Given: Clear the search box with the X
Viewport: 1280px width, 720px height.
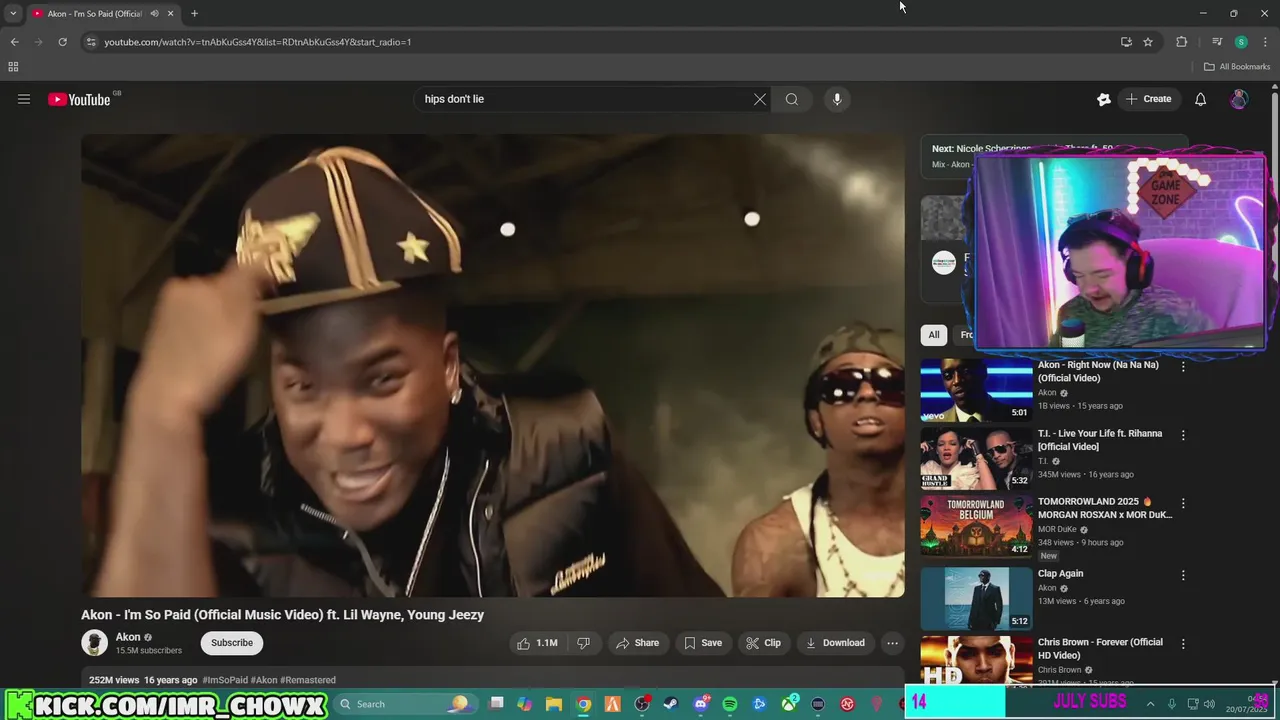Looking at the screenshot, I should pyautogui.click(x=760, y=99).
